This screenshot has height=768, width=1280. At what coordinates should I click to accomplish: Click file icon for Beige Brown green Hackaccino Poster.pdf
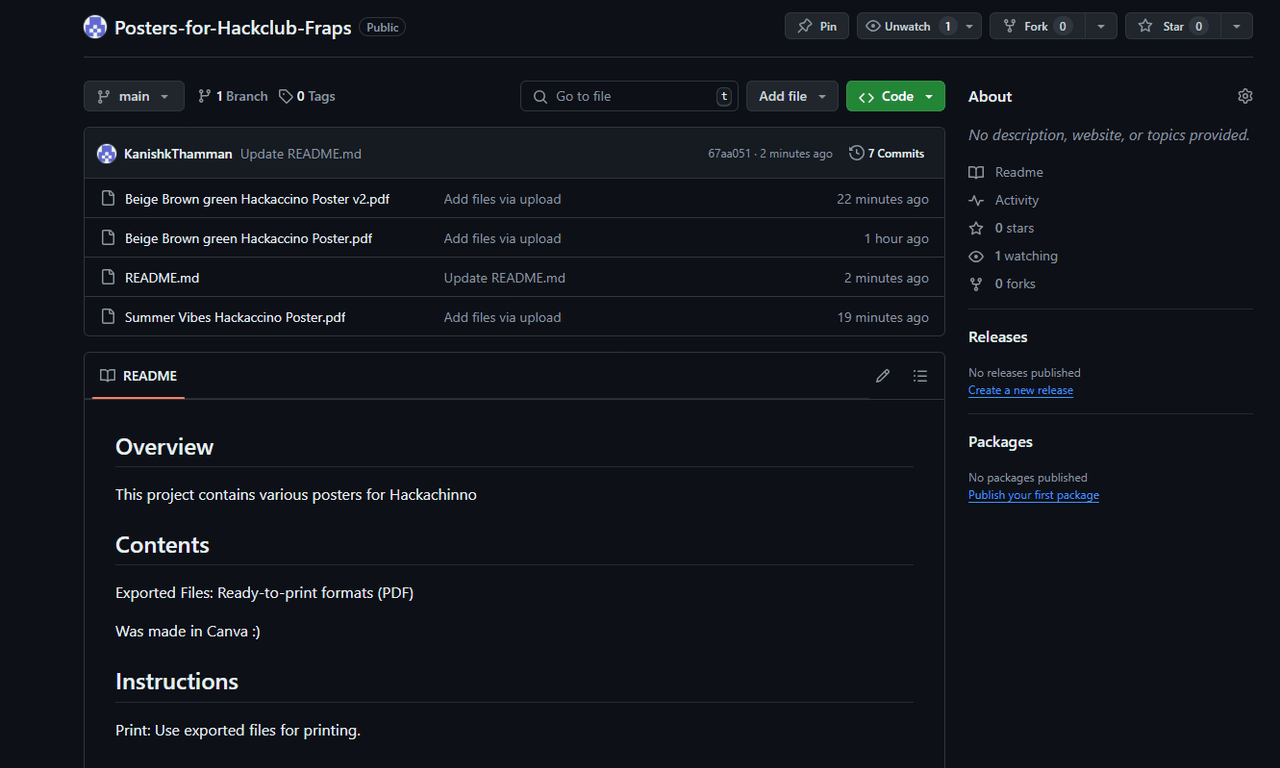click(x=109, y=238)
